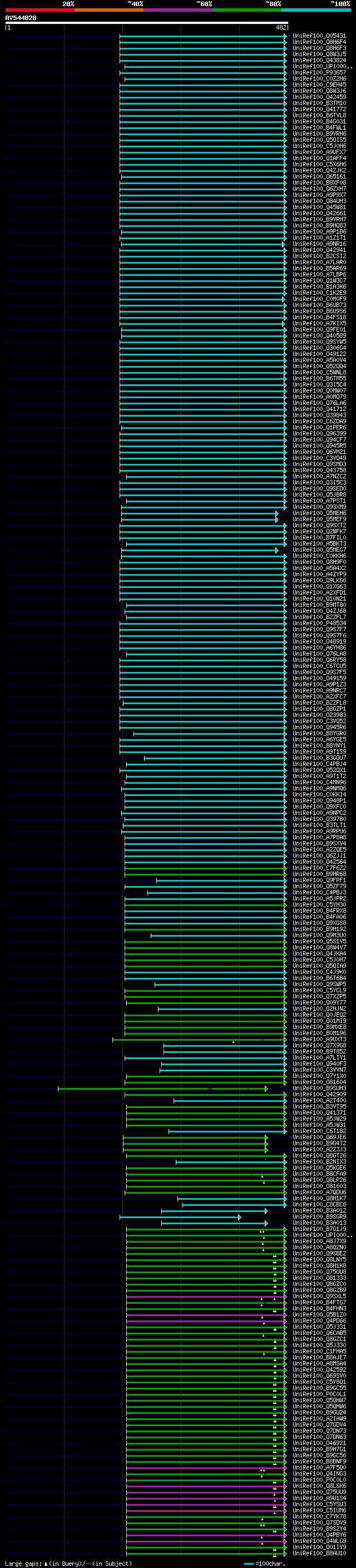356x1568 pixels.
Task: Select the UniRef100_C1FHA5 row label
Action: pos(319,1351)
